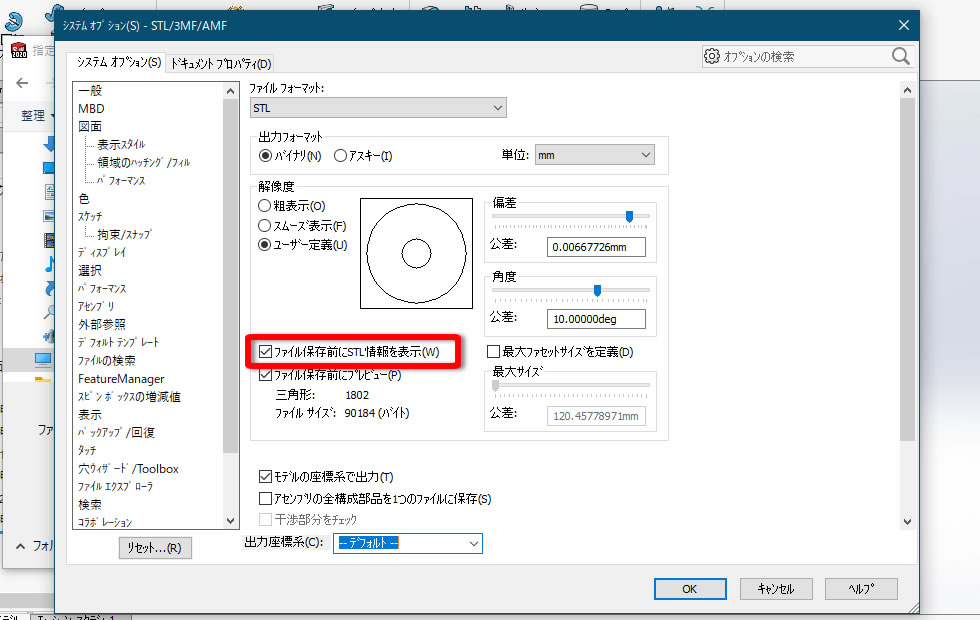The image size is (980, 620).
Task: Click the 最大サイズ slider handle
Action: point(496,386)
